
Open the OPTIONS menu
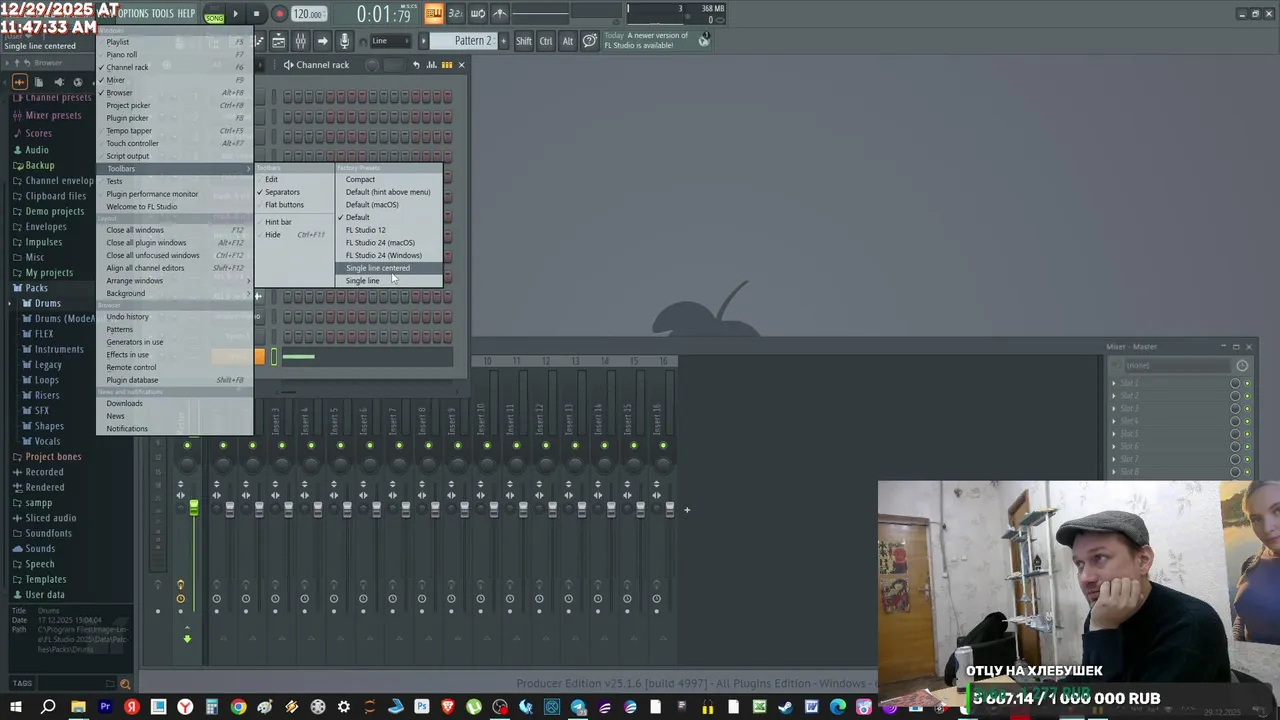[x=133, y=13]
